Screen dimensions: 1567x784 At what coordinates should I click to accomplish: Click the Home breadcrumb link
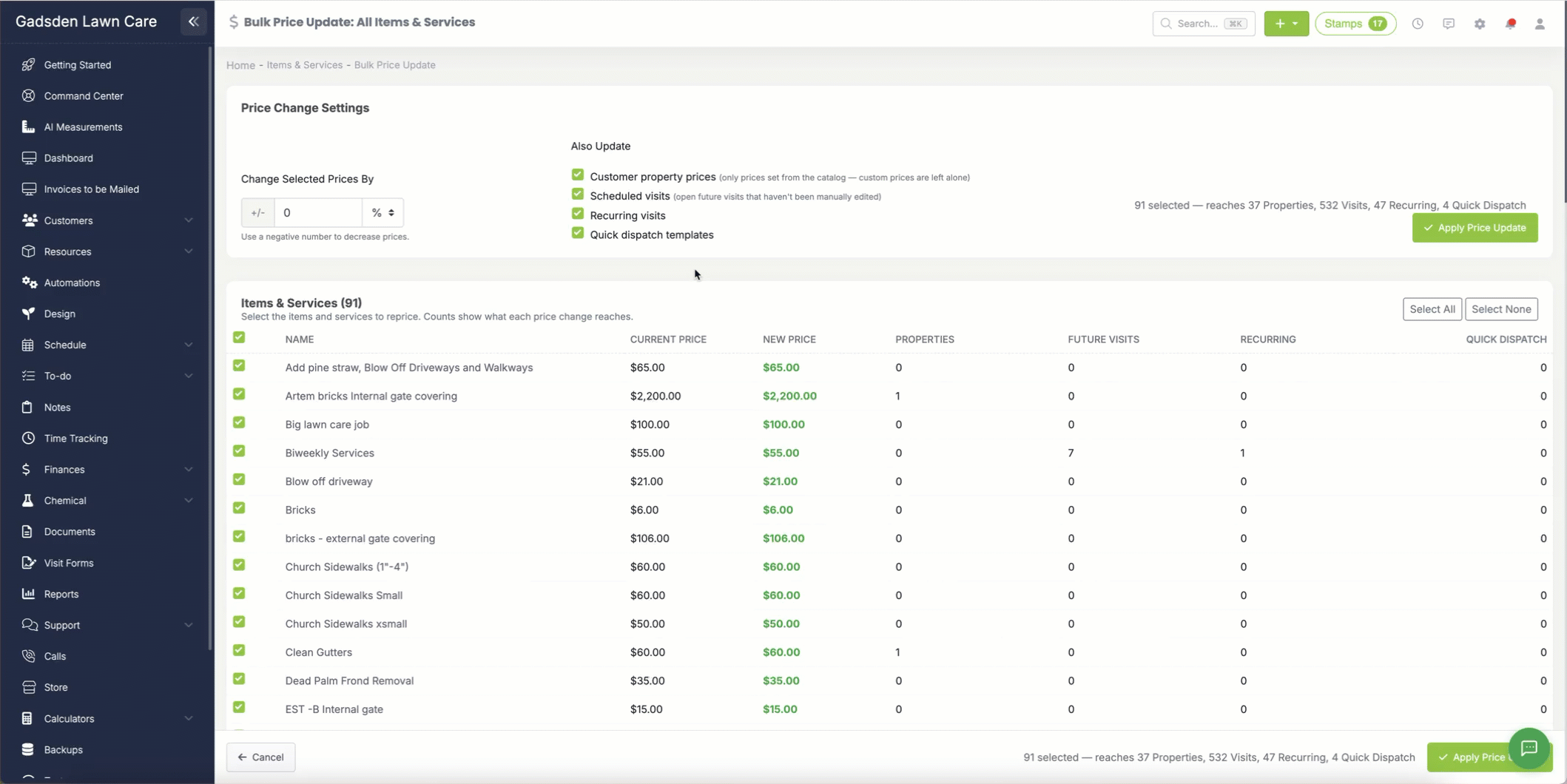coord(240,65)
